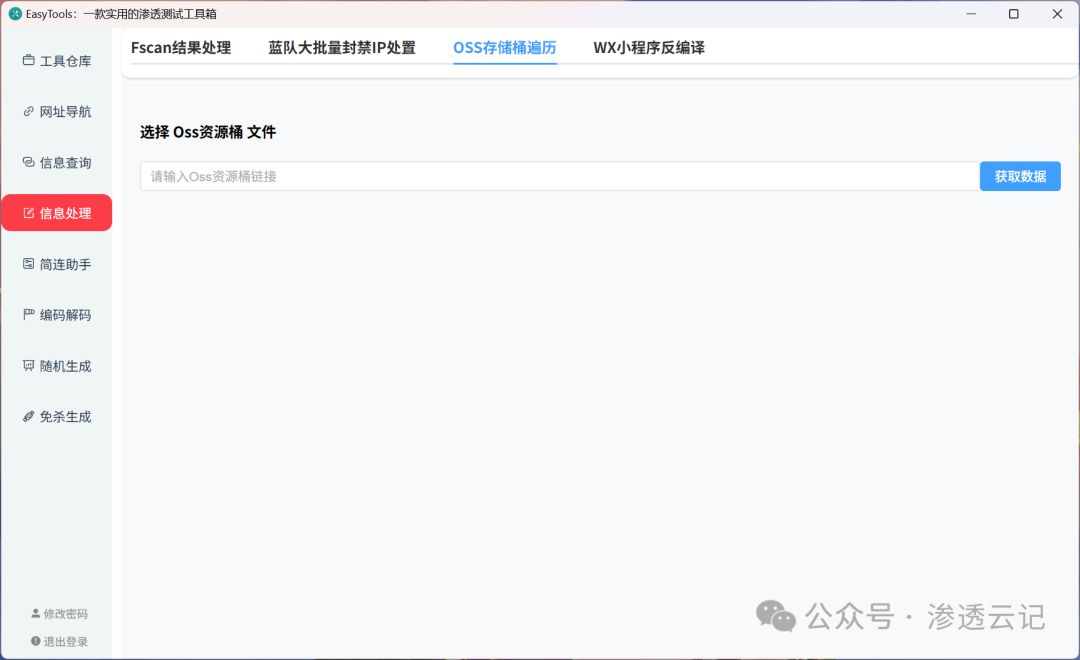Viewport: 1080px width, 660px height.
Task: Click the user icon beside 修改密码
Action: click(36, 613)
